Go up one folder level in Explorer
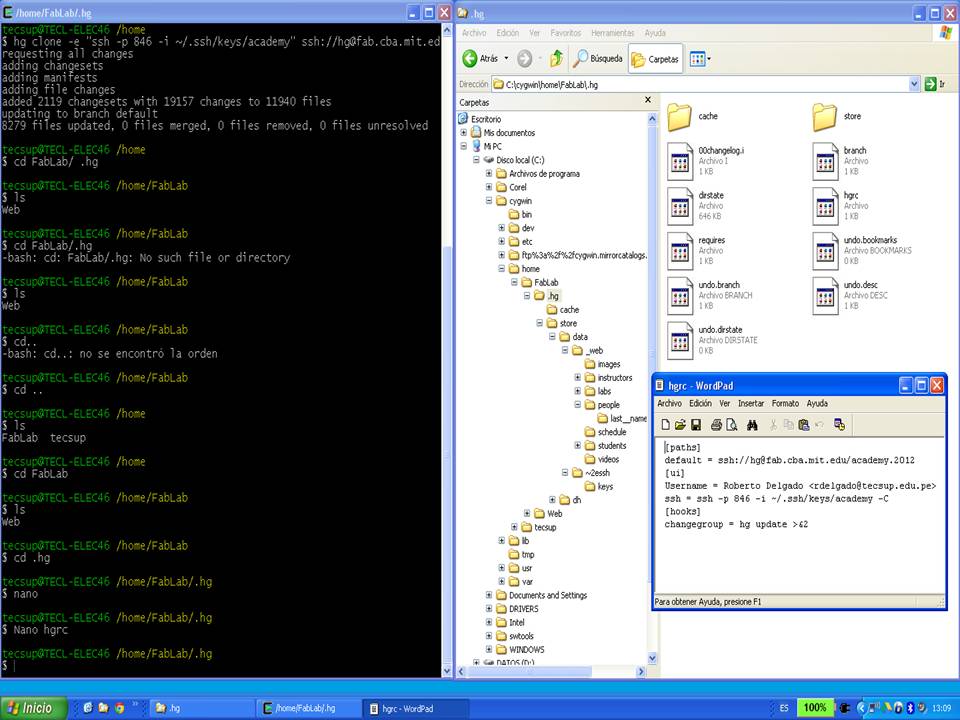 (x=557, y=59)
